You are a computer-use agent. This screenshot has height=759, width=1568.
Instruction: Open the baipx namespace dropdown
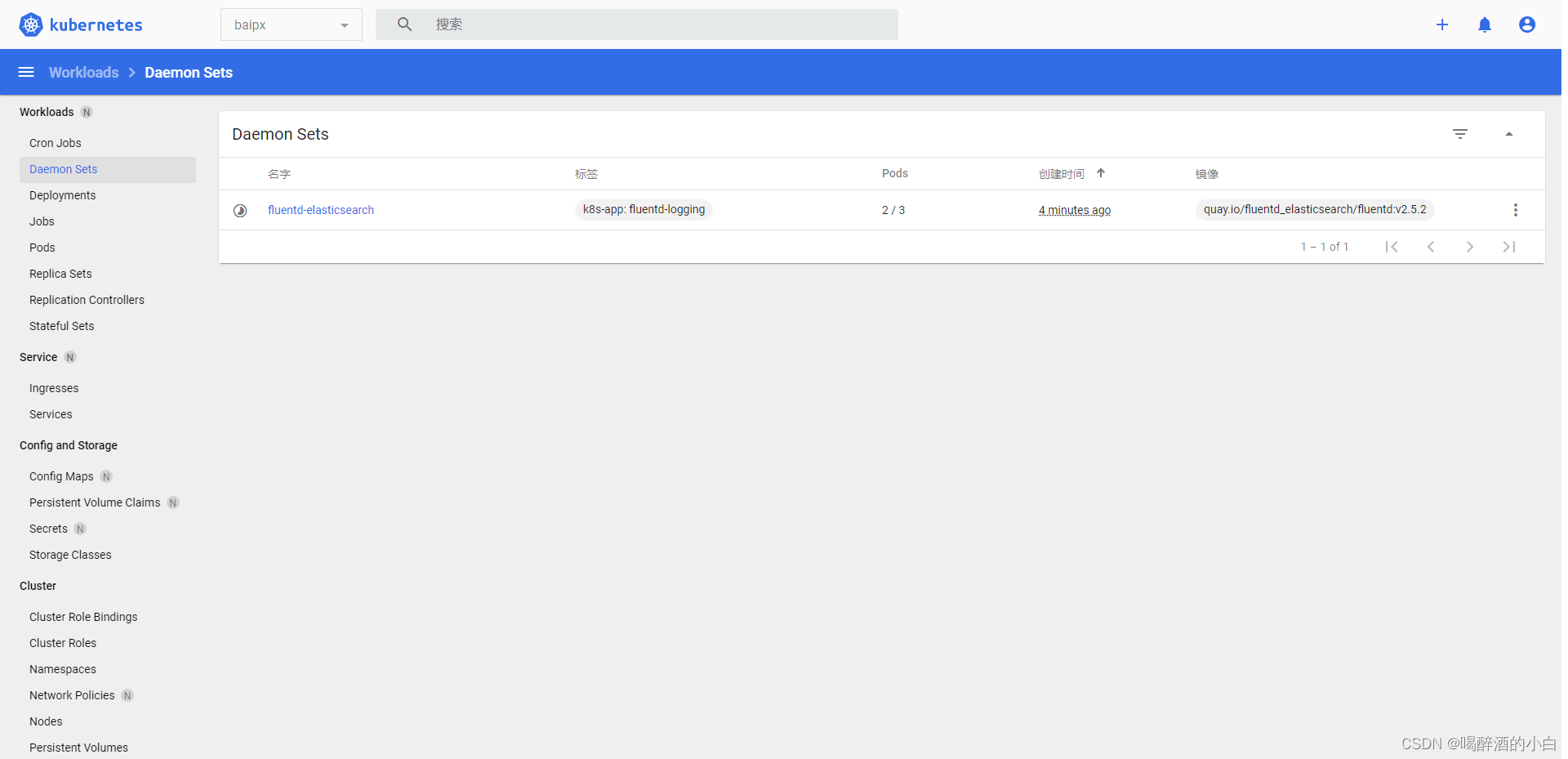(292, 25)
